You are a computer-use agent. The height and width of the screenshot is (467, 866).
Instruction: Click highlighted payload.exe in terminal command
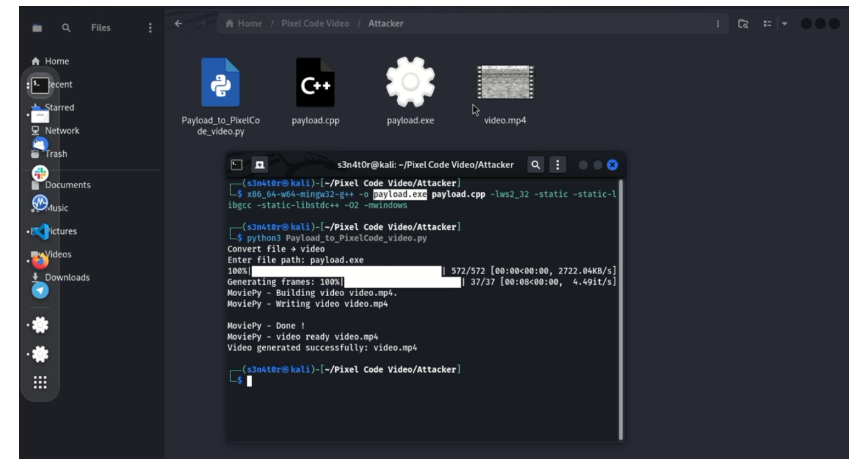point(400,194)
